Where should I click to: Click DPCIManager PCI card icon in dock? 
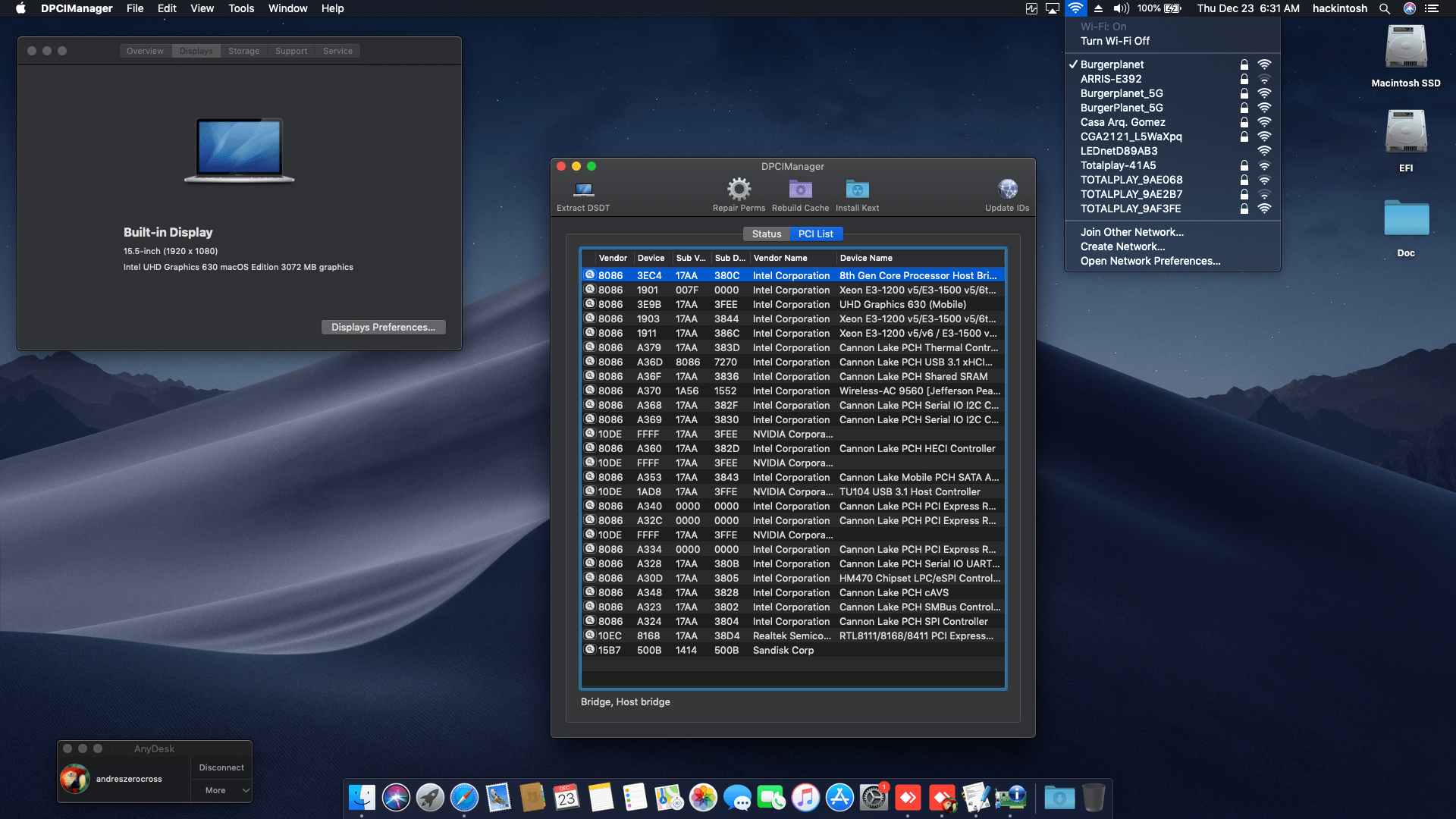point(1010,797)
